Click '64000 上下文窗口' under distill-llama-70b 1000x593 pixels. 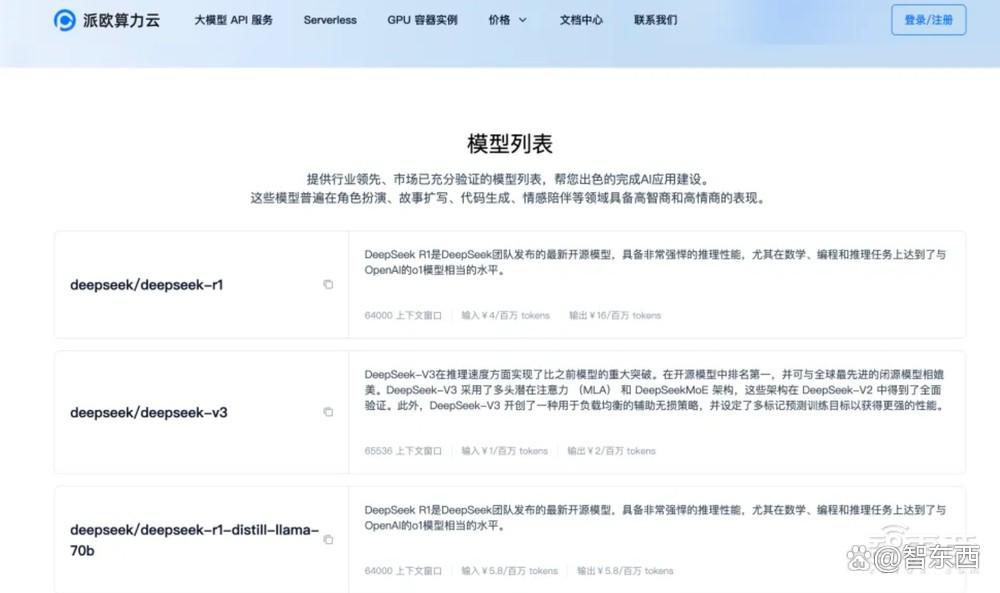point(403,571)
